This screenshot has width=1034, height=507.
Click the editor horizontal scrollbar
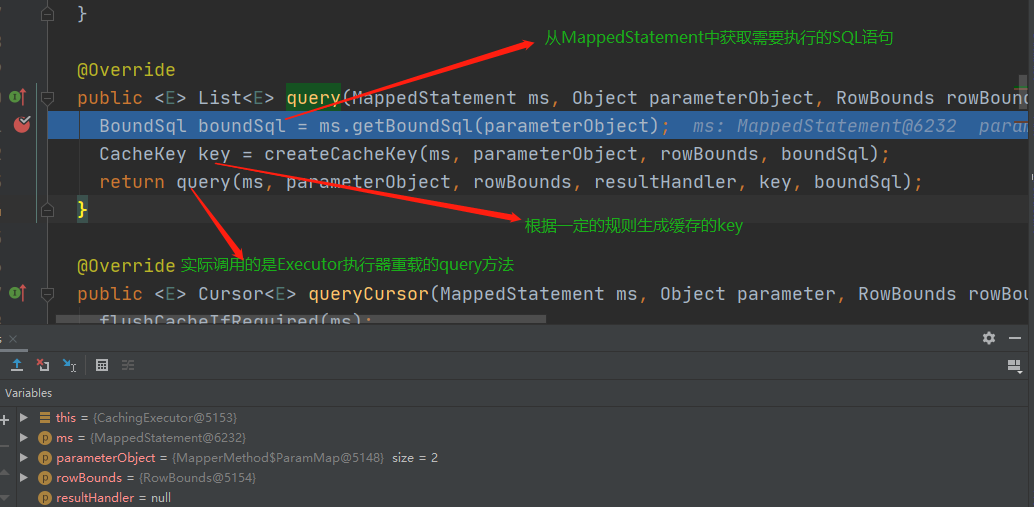(301, 319)
